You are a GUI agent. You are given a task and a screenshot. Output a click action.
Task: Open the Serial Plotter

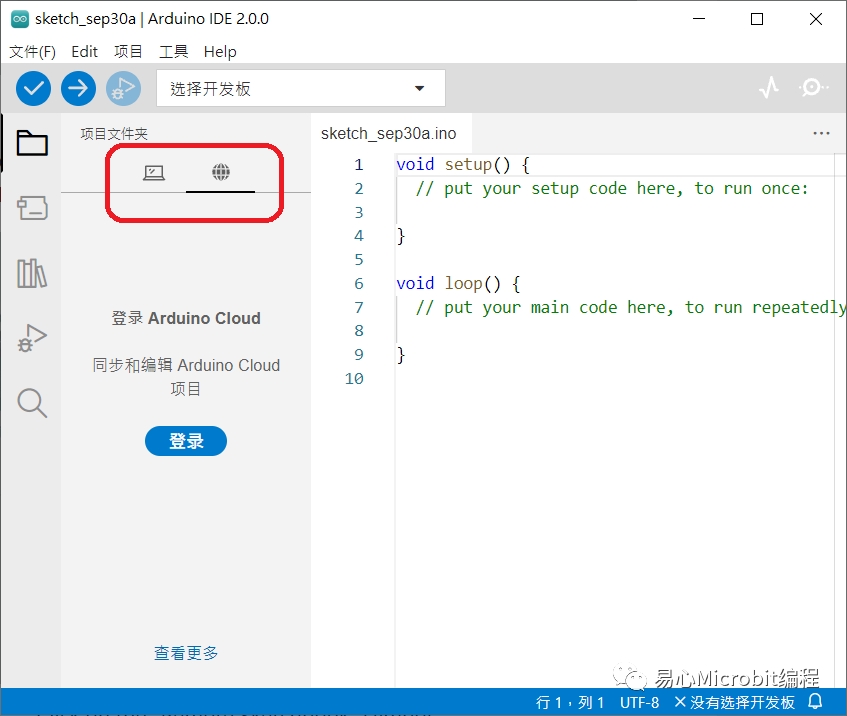point(768,89)
